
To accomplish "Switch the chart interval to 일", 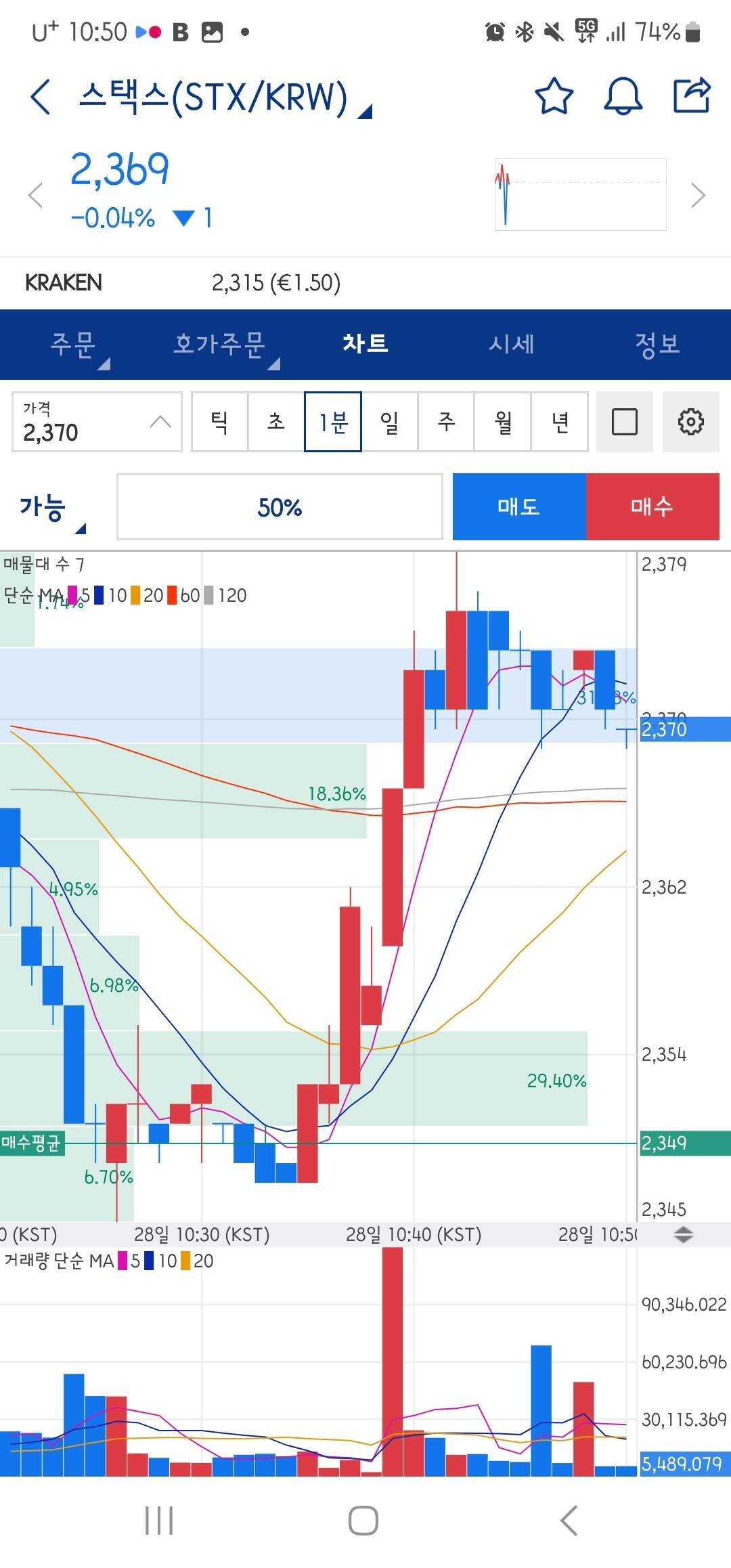I will [389, 422].
